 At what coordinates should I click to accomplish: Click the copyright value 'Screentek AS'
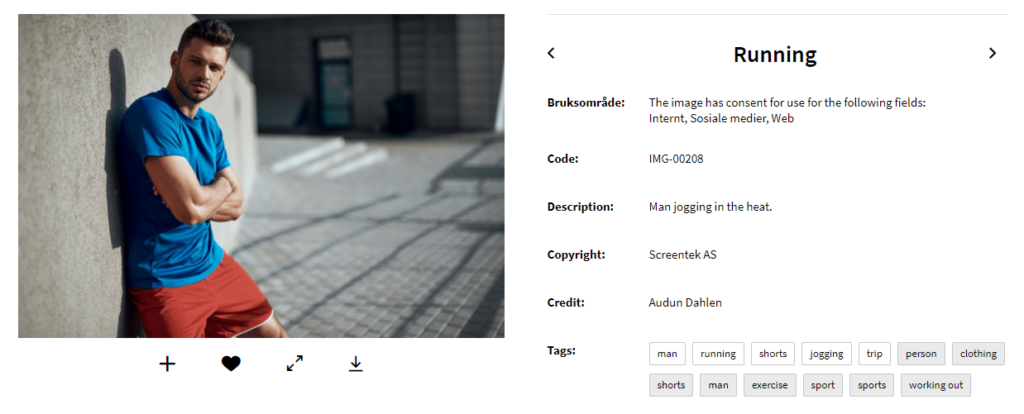(682, 255)
